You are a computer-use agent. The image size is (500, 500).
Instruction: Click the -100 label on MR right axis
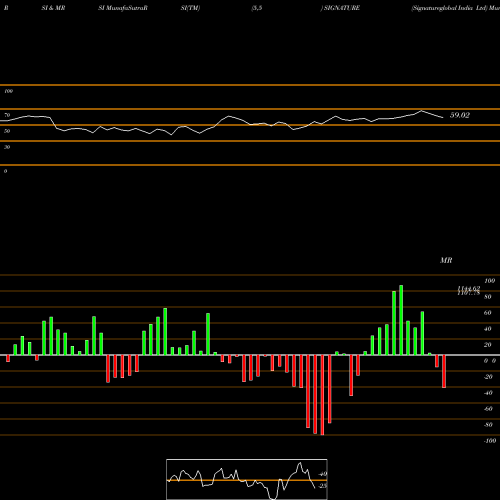click(490, 441)
